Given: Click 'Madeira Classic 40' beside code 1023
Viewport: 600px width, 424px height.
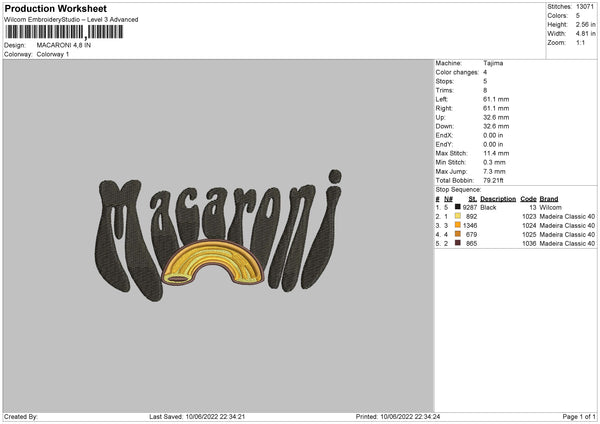Looking at the screenshot, I should coord(567,217).
